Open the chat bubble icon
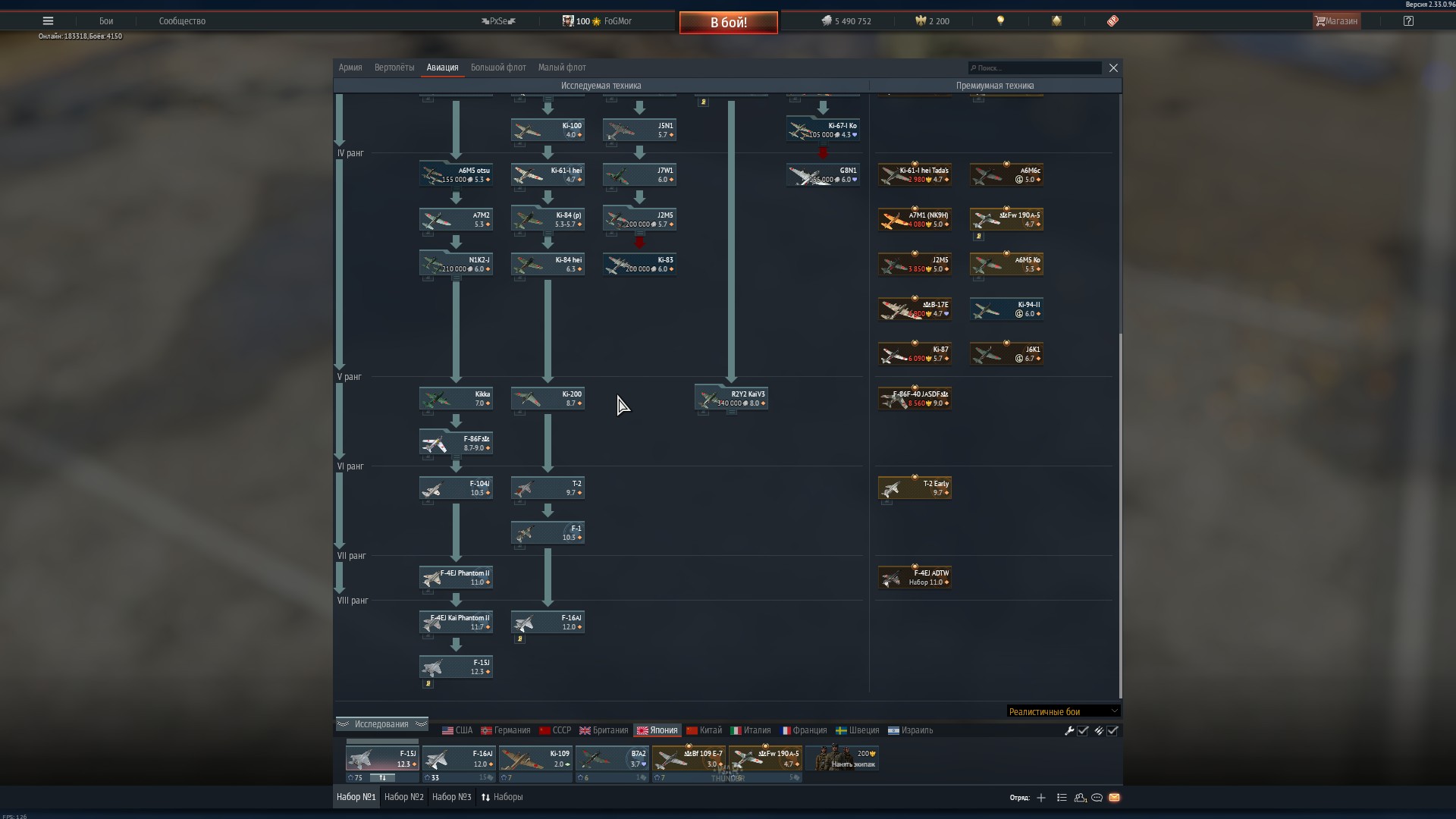Image resolution: width=1456 pixels, height=819 pixels. click(x=1097, y=798)
